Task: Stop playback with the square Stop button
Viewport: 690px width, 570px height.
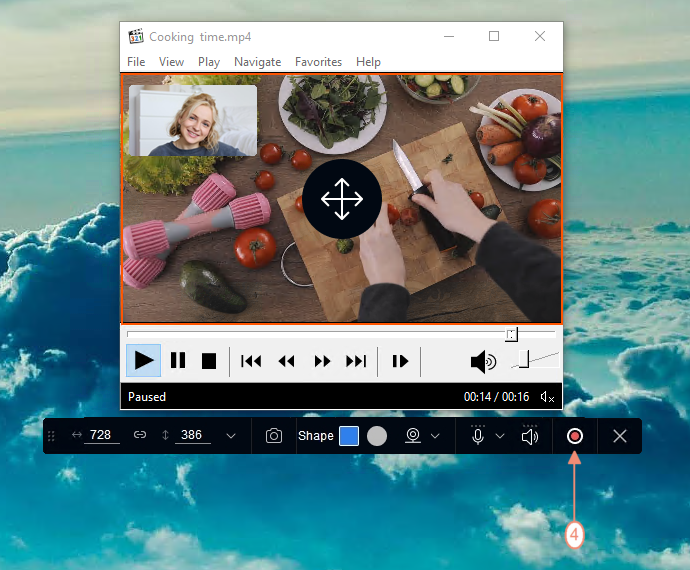Action: (x=209, y=361)
